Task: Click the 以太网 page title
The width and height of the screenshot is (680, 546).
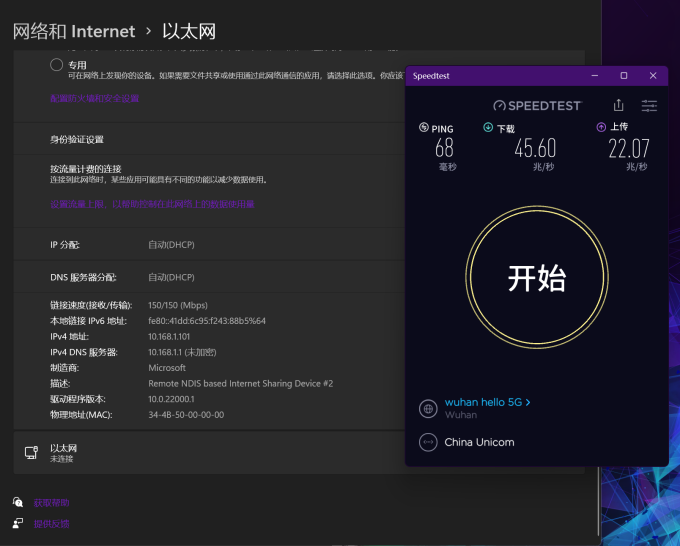Action: coord(189,31)
